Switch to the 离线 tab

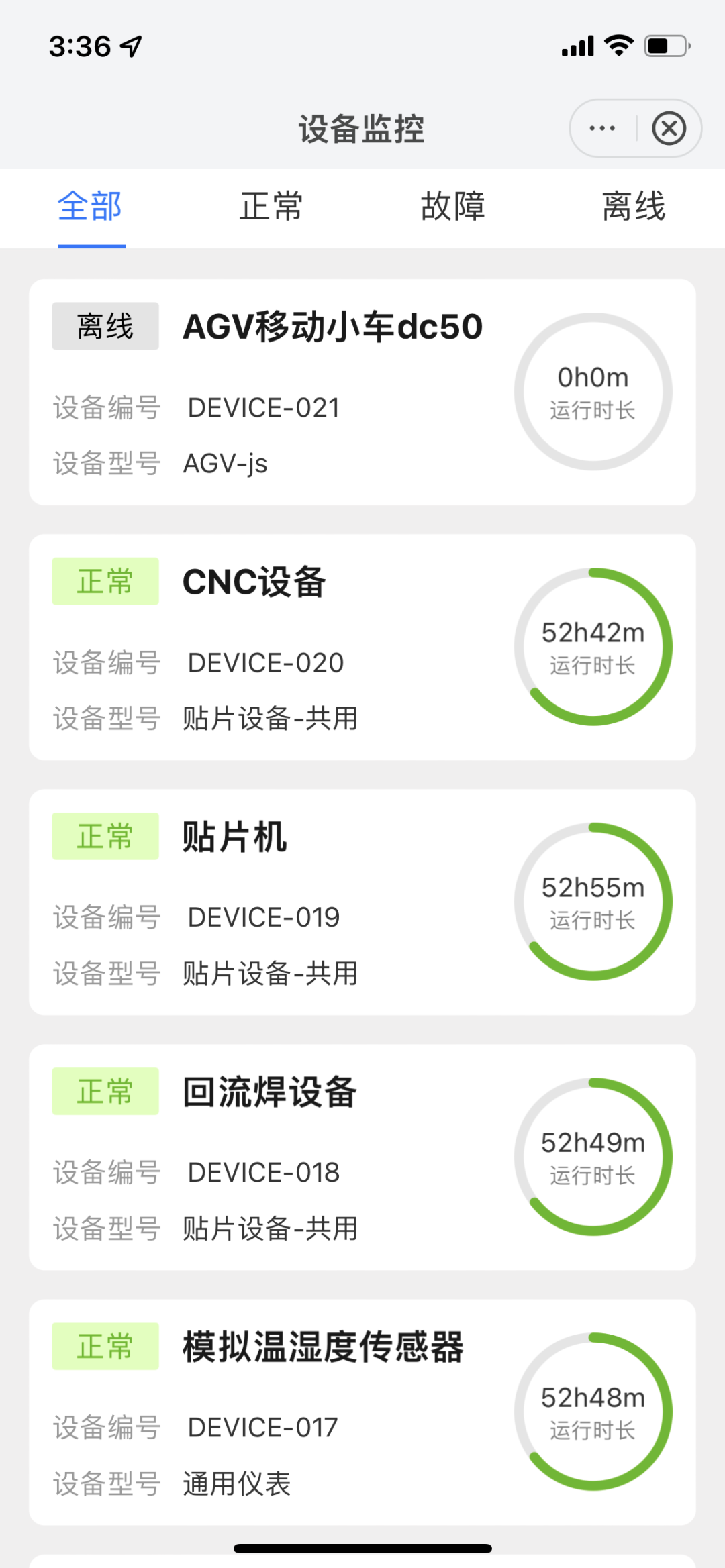(634, 206)
